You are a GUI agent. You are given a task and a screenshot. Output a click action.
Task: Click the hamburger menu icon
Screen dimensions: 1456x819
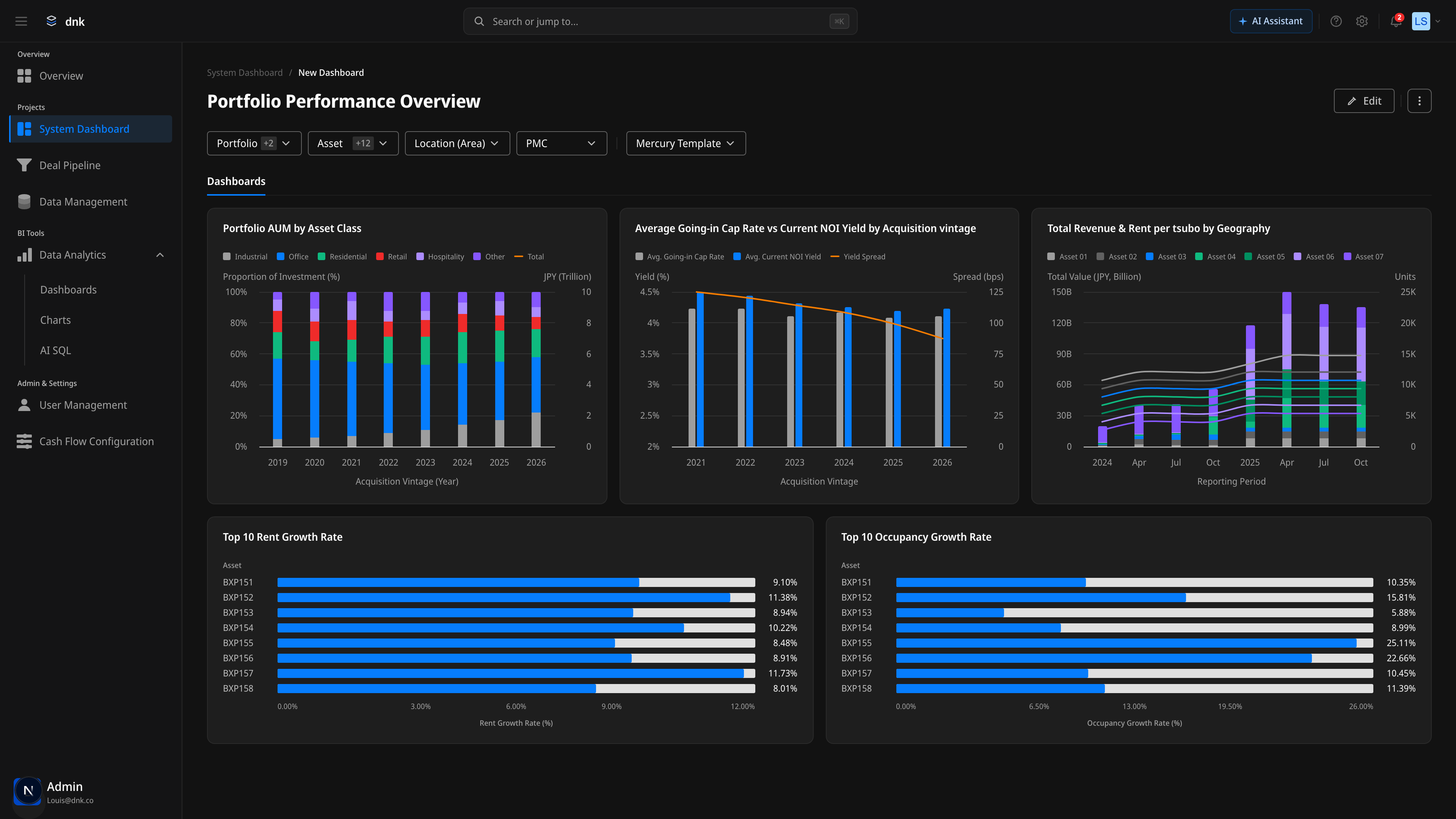tap(21, 21)
